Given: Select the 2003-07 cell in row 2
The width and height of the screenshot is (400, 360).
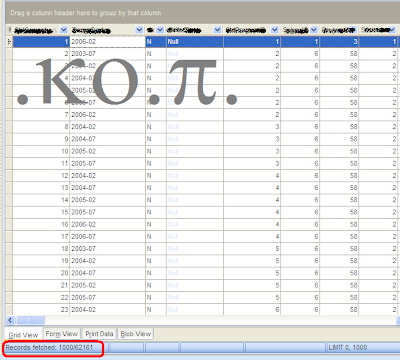Looking at the screenshot, I should click(107, 54).
